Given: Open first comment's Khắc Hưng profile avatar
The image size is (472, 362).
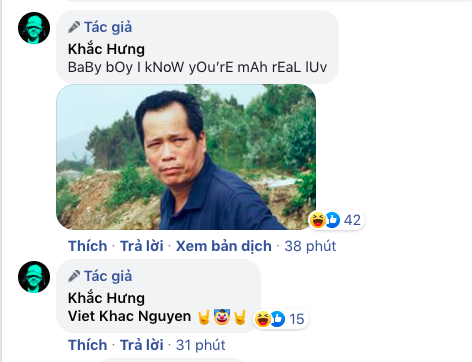Looking at the screenshot, I should [34, 28].
